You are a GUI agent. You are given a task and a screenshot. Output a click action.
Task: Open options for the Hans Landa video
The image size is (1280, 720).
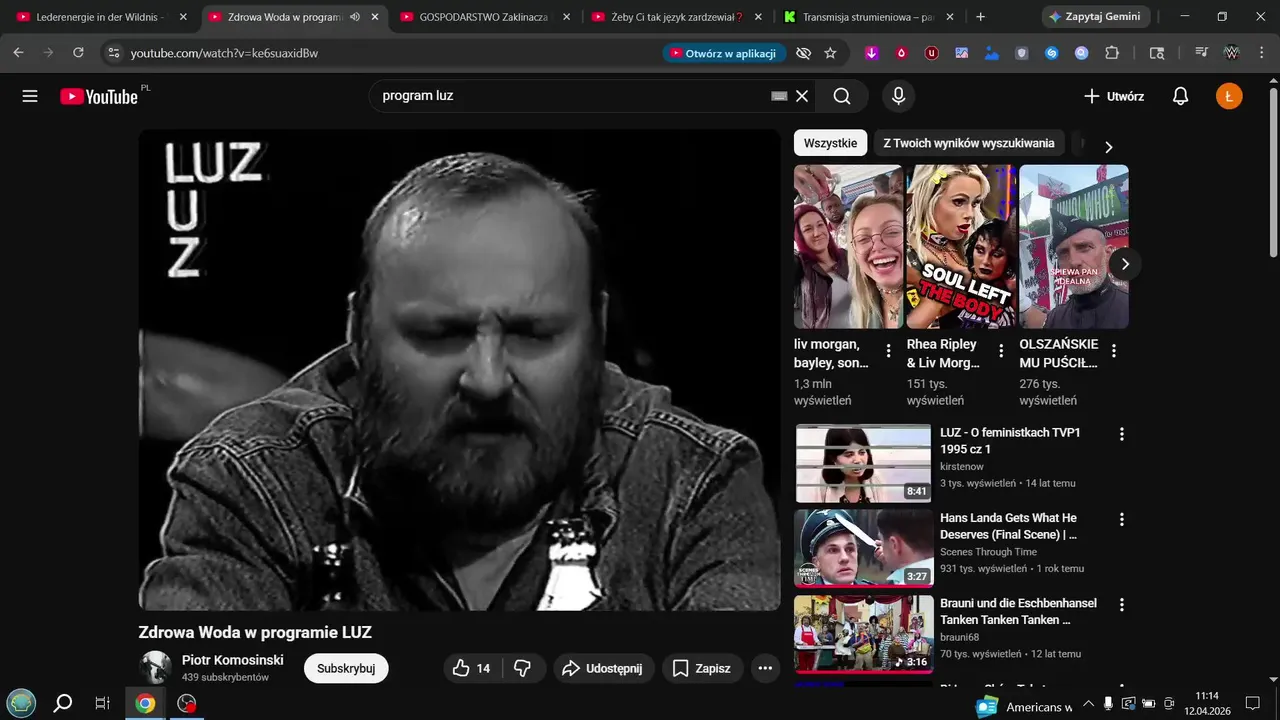click(x=1121, y=519)
